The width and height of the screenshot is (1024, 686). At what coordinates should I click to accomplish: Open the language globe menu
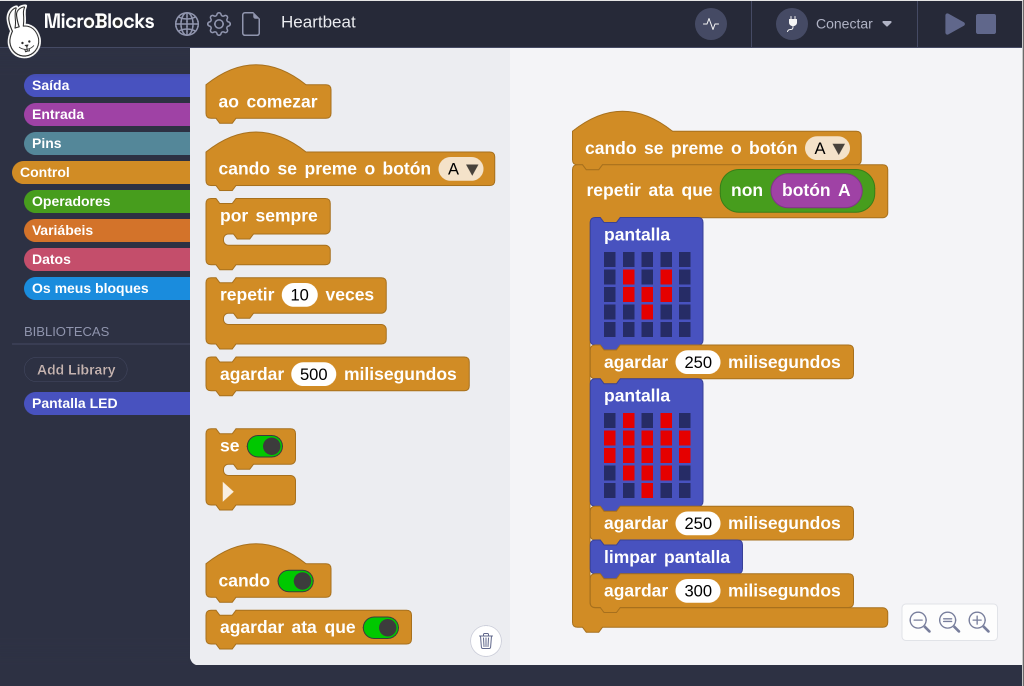(187, 24)
